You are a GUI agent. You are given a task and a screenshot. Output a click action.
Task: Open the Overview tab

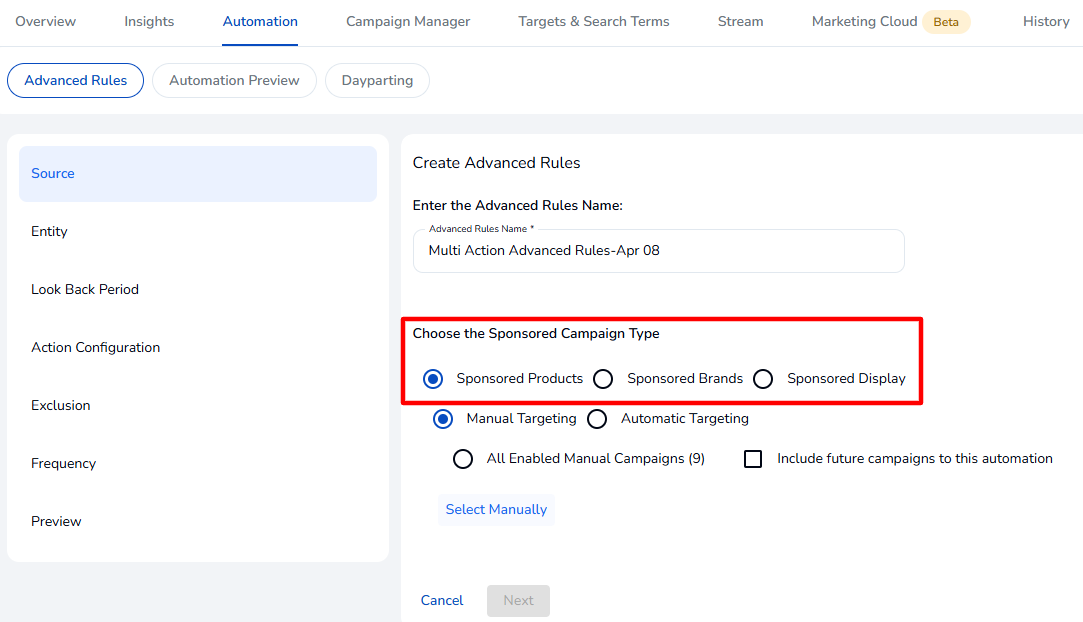[46, 22]
